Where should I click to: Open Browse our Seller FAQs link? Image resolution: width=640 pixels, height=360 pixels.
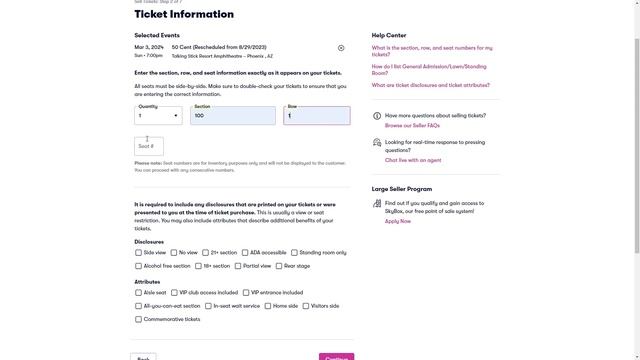[x=412, y=126]
